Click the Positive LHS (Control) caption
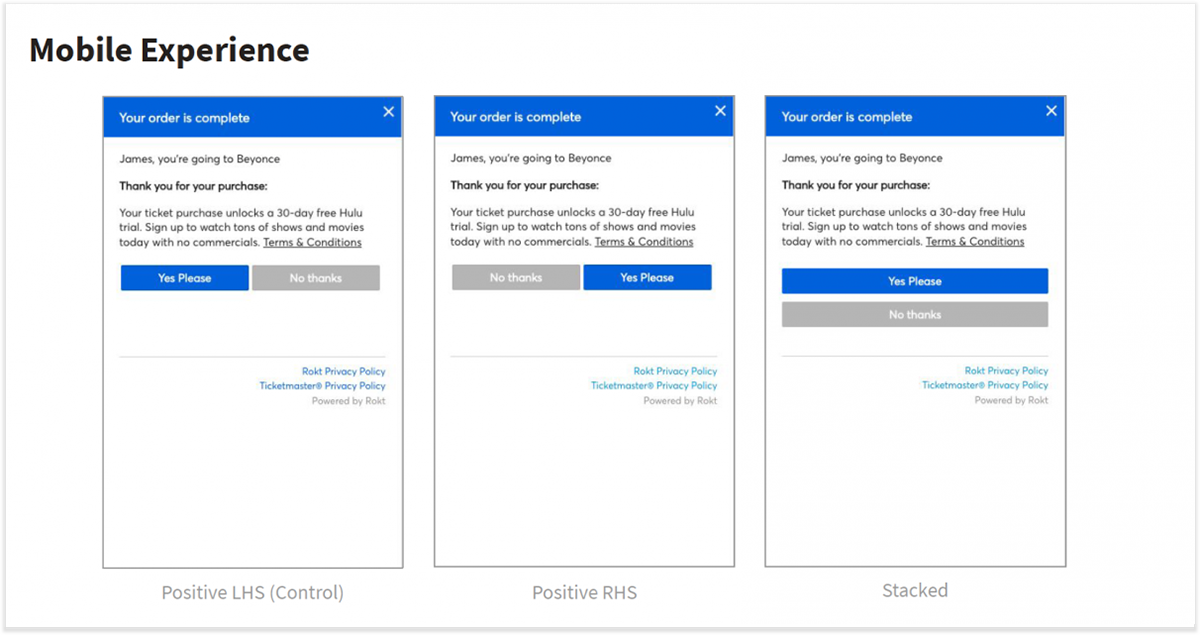Screen dimensions: 1200x635 point(253,592)
